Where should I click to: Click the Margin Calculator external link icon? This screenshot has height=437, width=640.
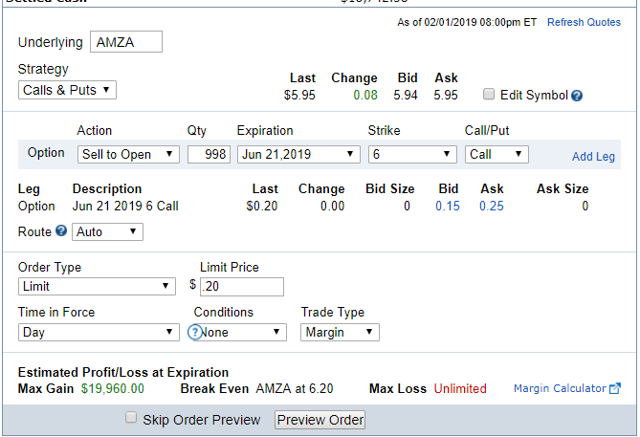pyautogui.click(x=615, y=388)
